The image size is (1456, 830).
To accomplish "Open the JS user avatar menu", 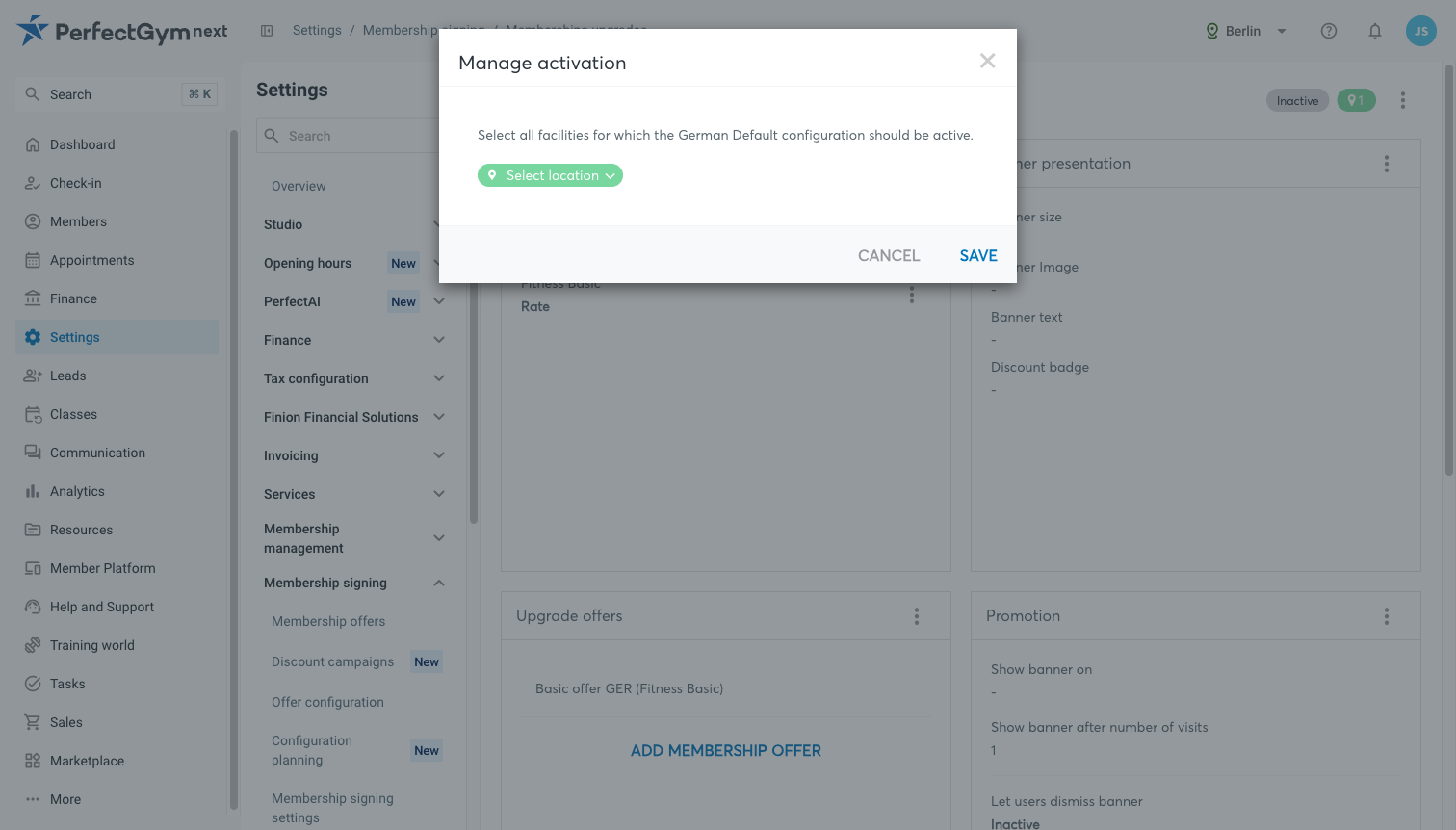I will (x=1421, y=31).
